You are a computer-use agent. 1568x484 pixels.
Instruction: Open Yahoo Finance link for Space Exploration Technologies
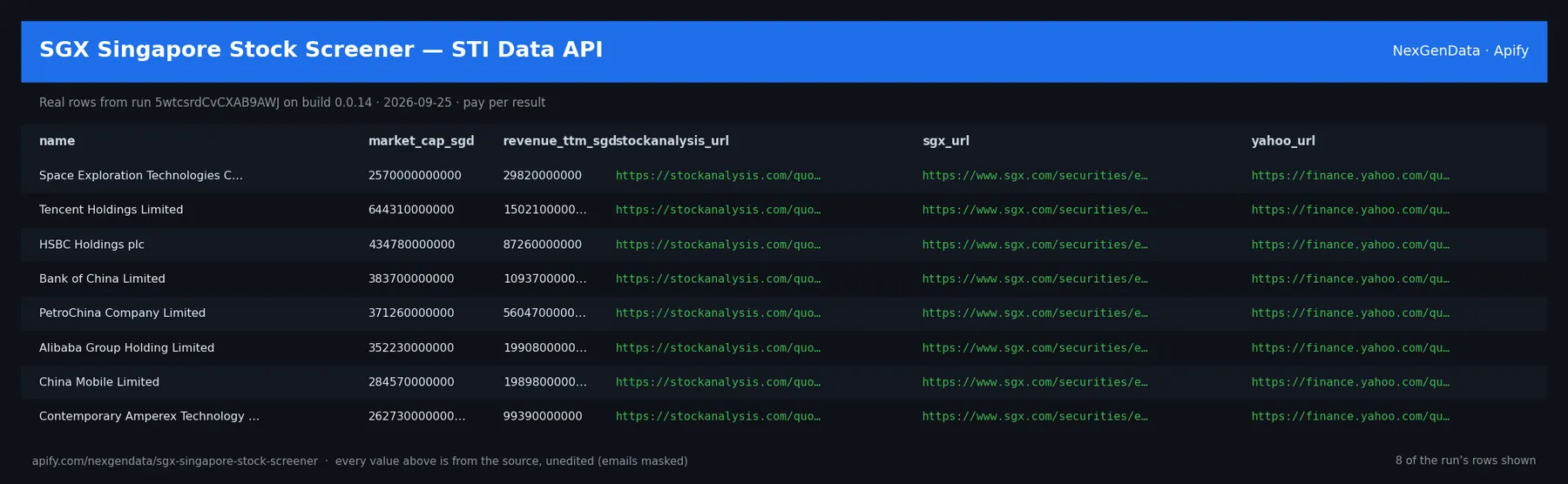click(1350, 176)
